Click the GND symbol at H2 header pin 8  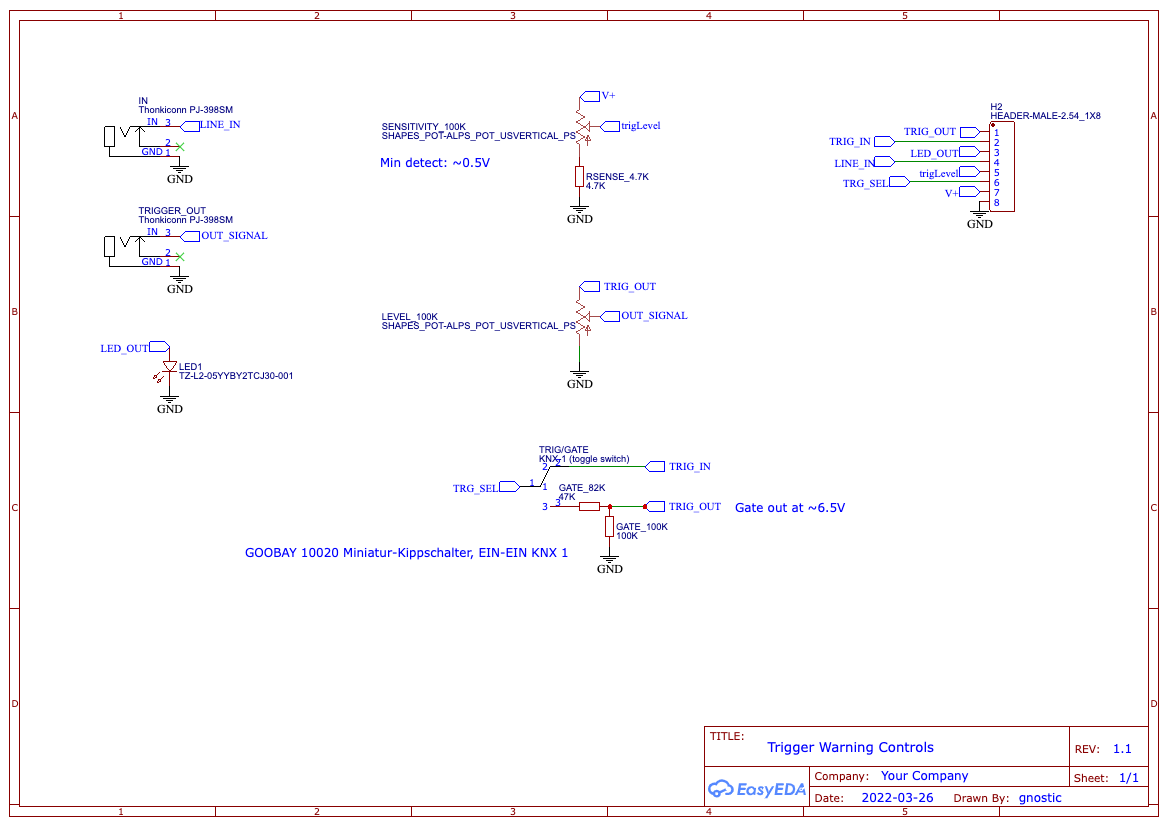pyautogui.click(x=980, y=219)
